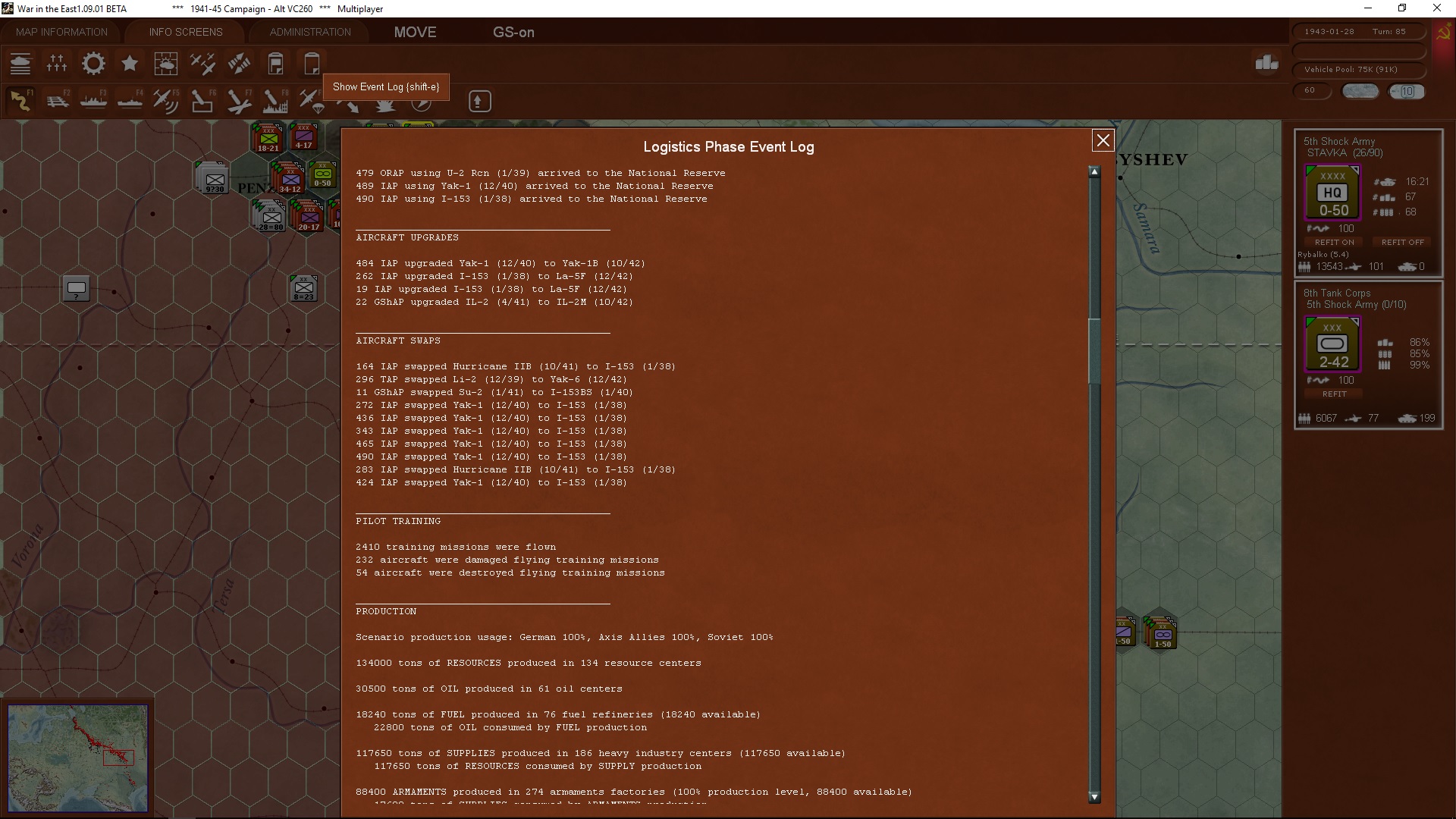Toggle REFIT OFF for 5th Shock Army
1456x819 pixels.
point(1402,242)
